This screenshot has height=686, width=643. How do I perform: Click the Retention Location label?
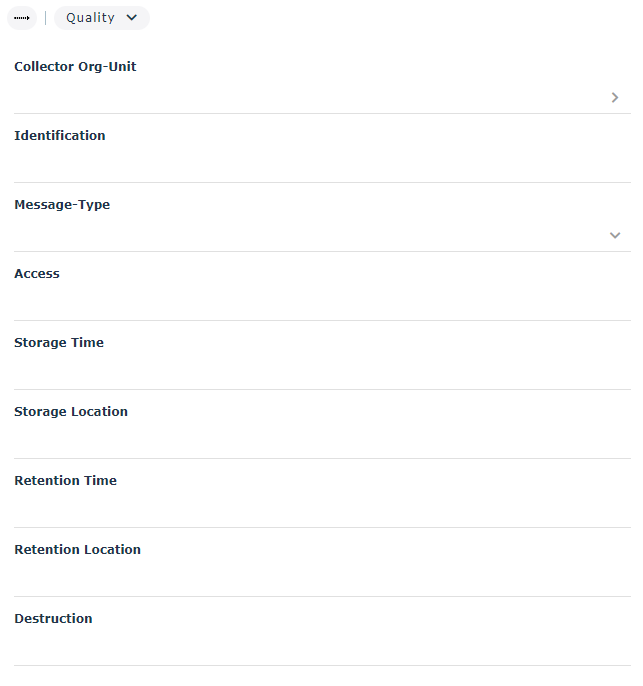pyautogui.click(x=77, y=550)
